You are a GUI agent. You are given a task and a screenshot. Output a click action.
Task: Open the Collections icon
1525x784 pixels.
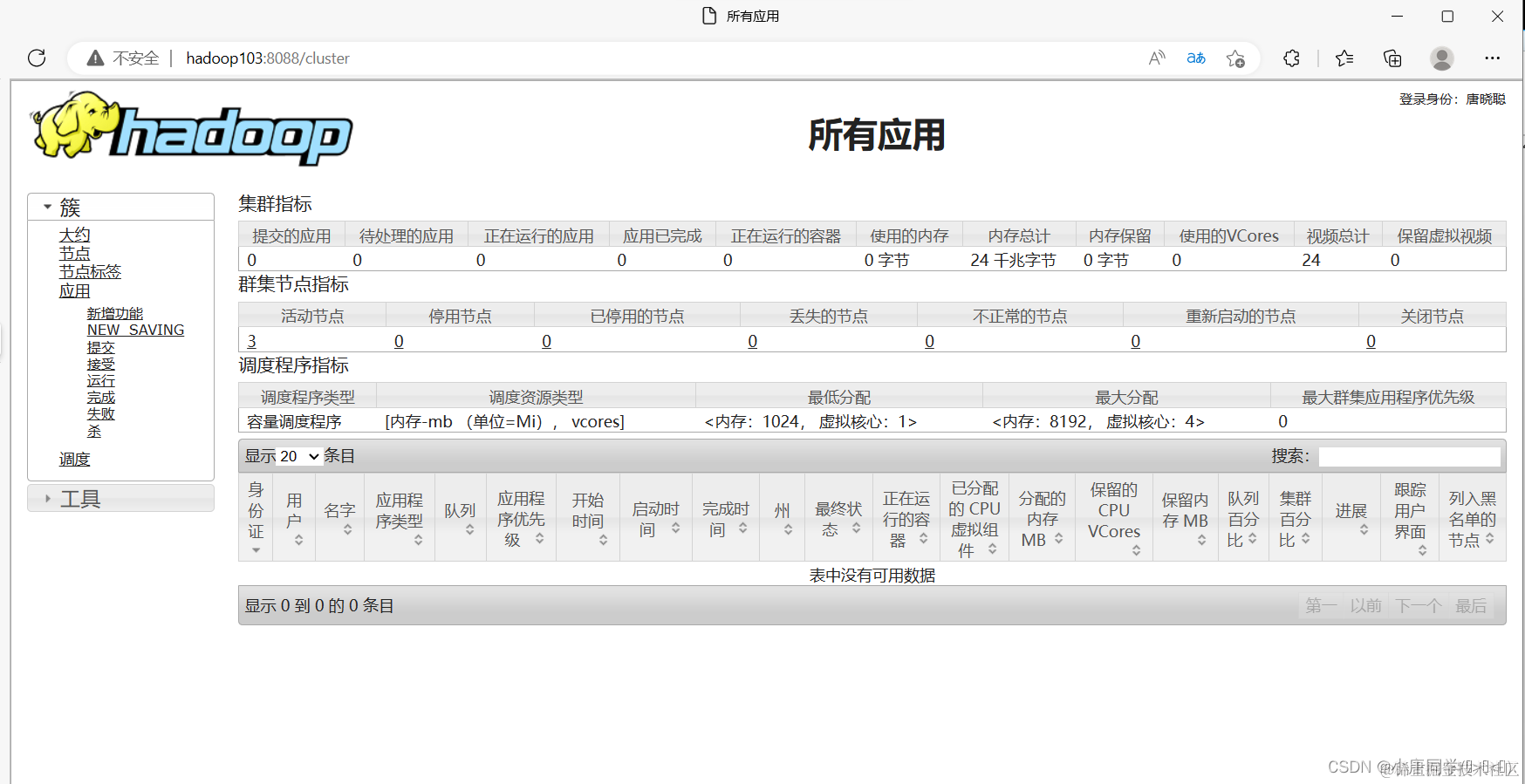(1392, 58)
